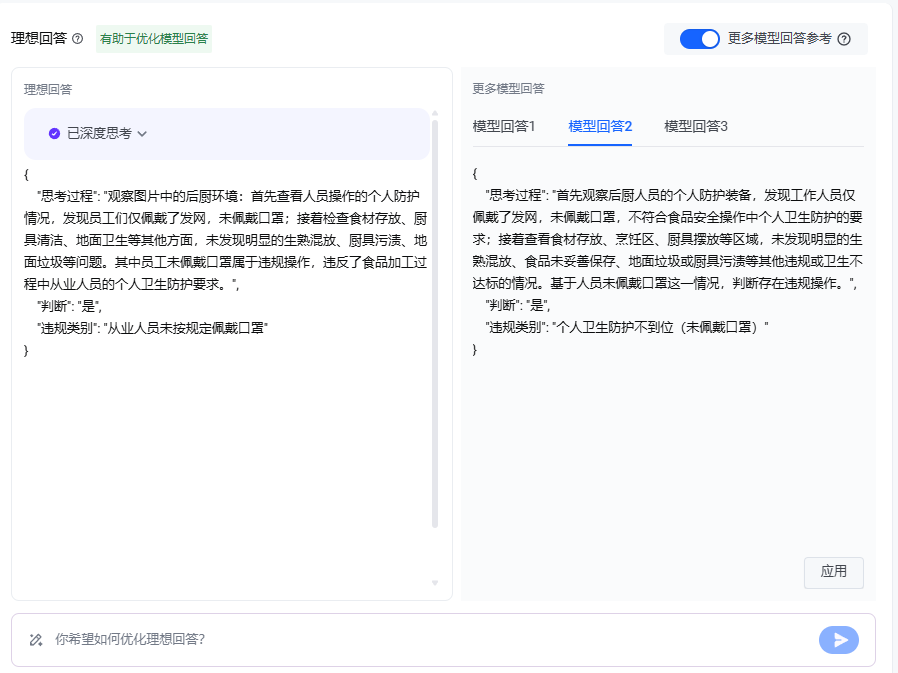Click the 有助于优化模型回答 green tag
The height and width of the screenshot is (673, 898).
(x=153, y=38)
